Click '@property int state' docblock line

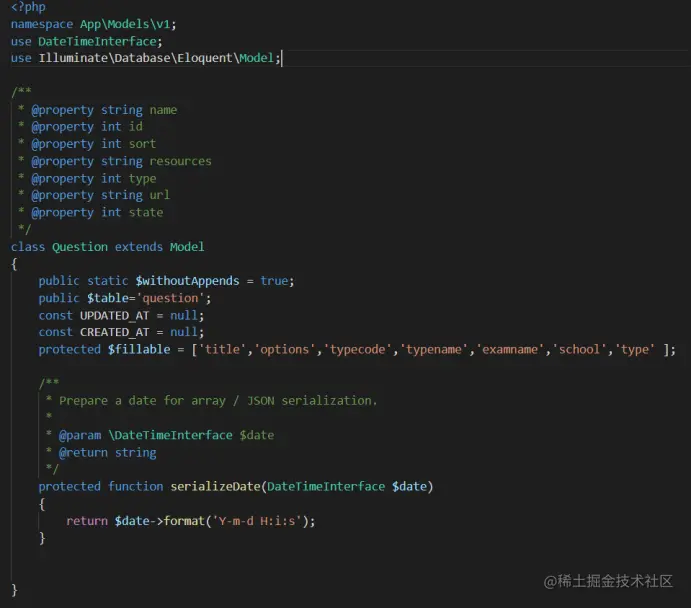pyautogui.click(x=97, y=213)
